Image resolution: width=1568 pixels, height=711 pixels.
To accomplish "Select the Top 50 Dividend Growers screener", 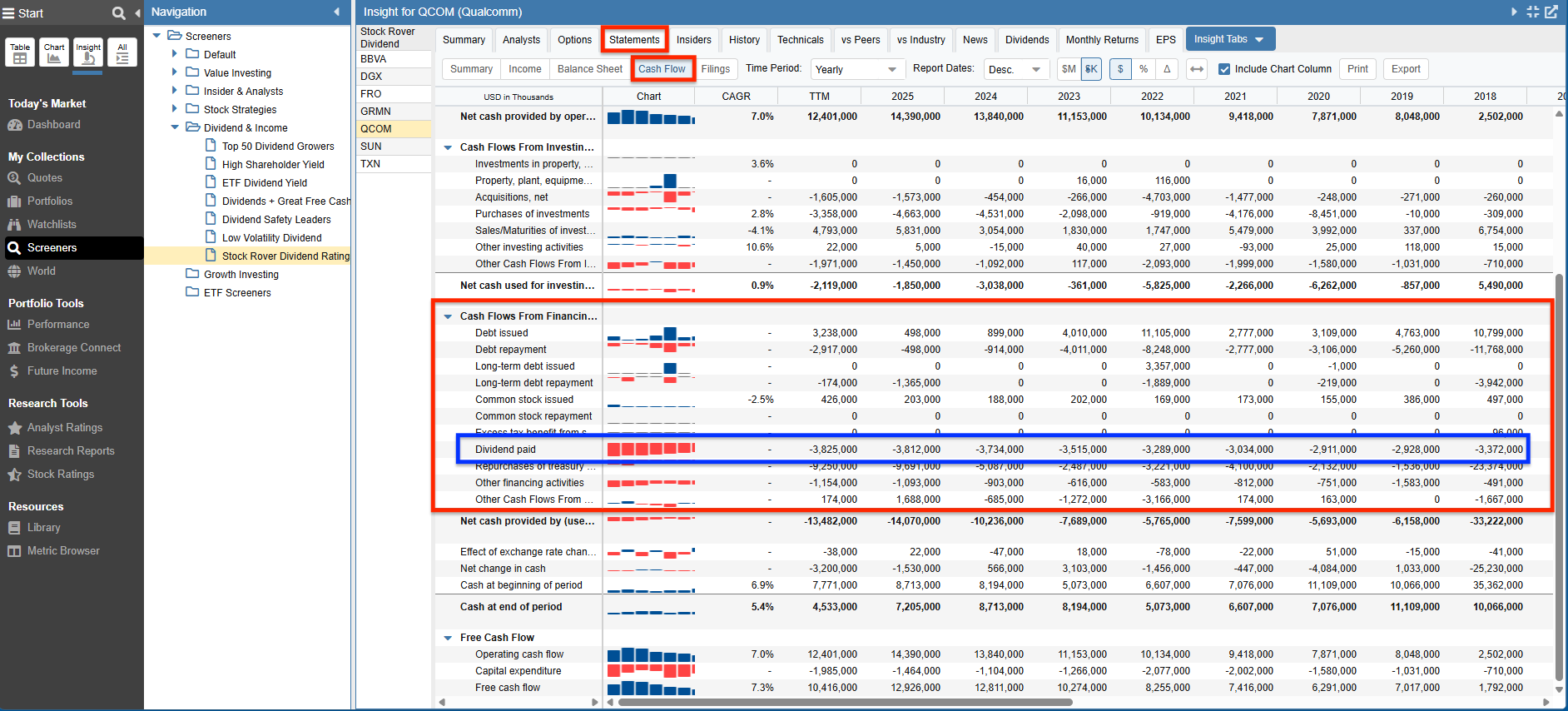I will 278,147.
